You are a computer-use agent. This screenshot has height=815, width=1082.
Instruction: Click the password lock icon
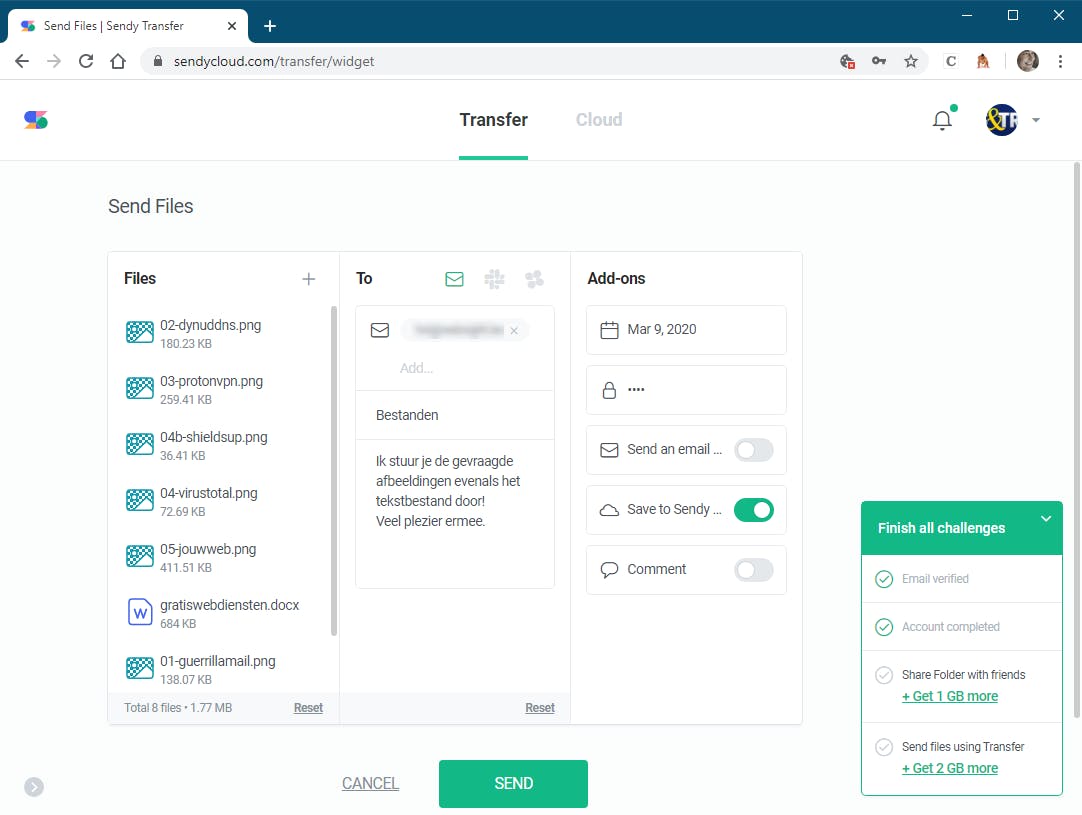click(x=609, y=390)
